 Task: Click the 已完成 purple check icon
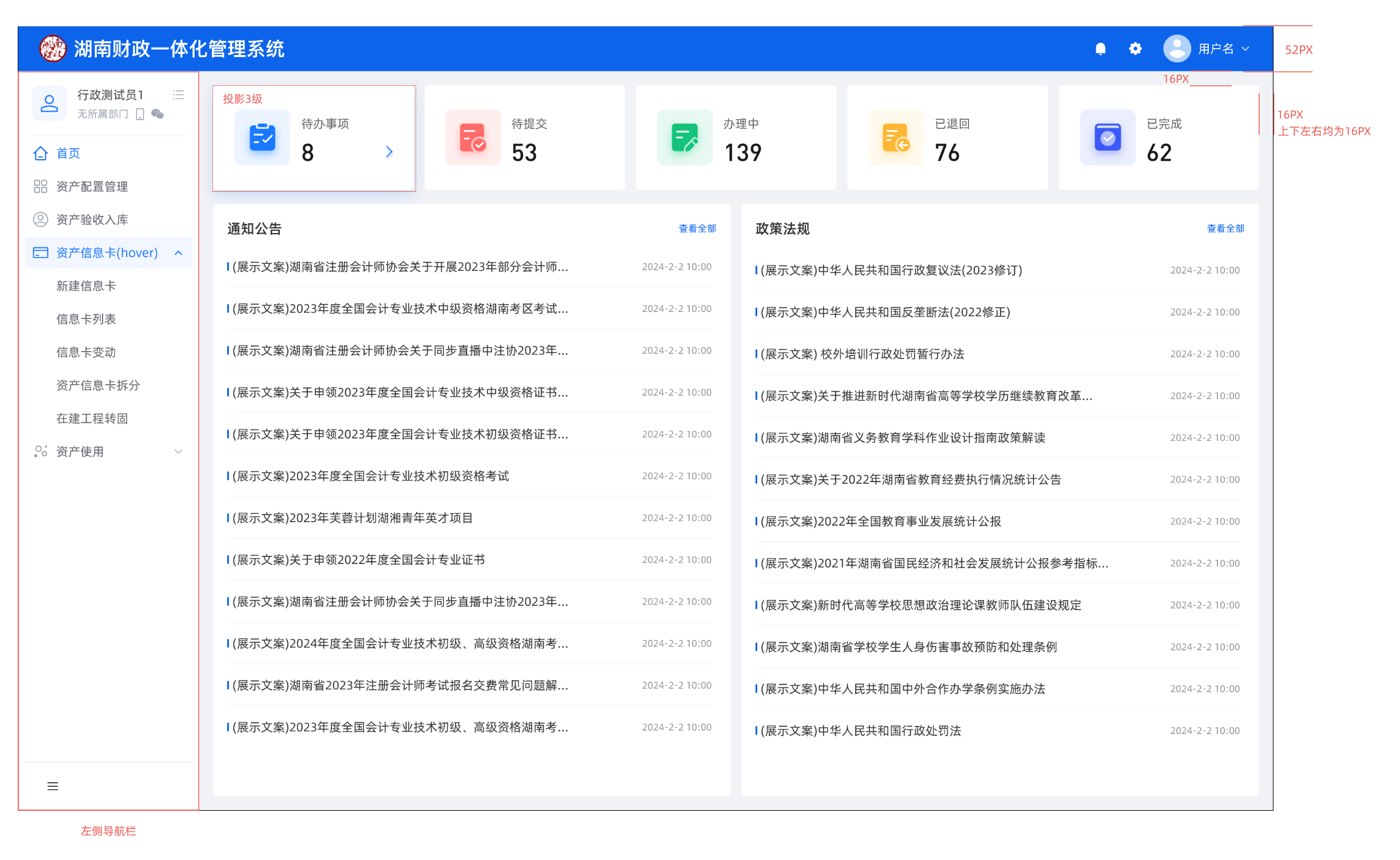(1108, 137)
